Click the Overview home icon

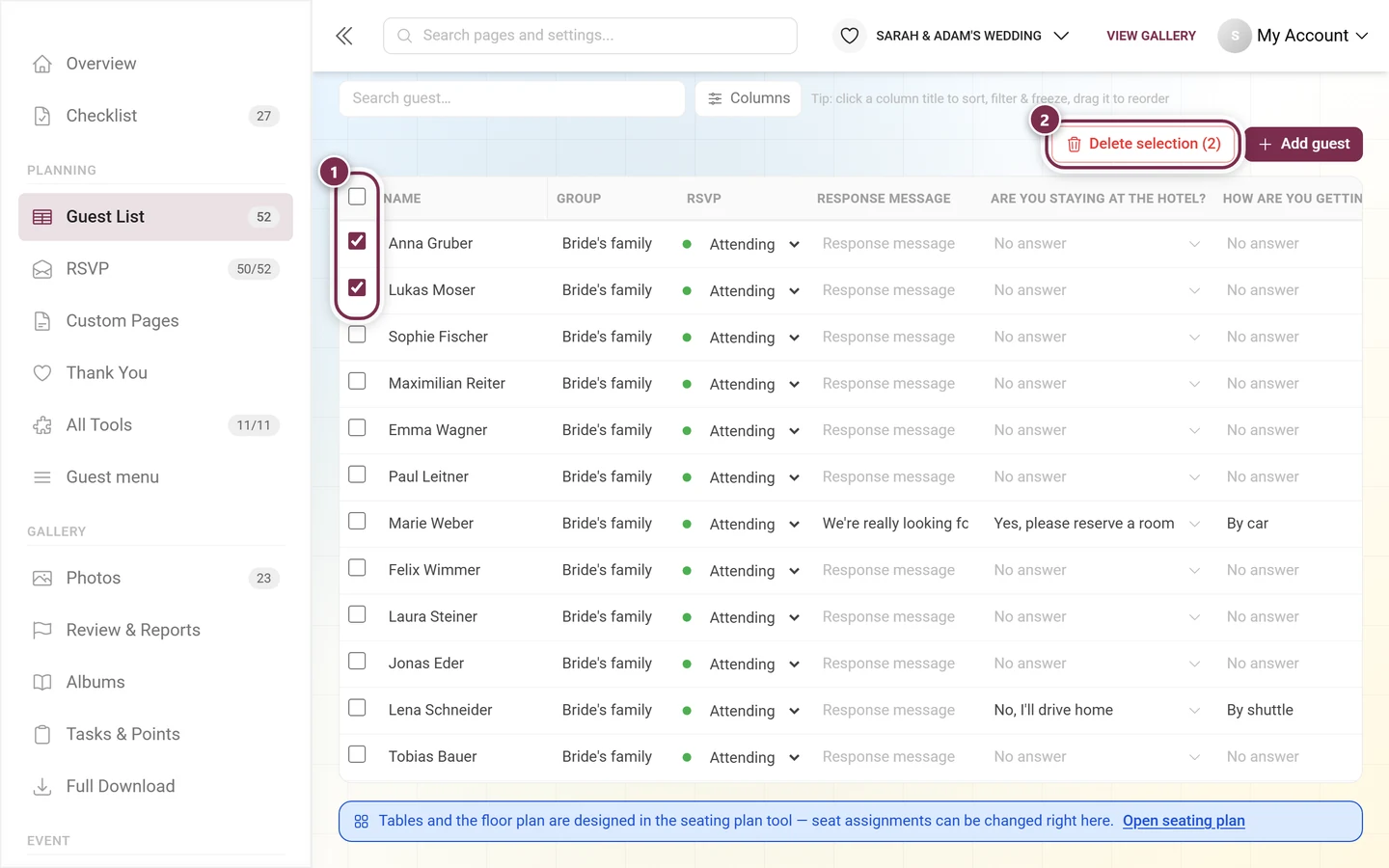[42, 64]
